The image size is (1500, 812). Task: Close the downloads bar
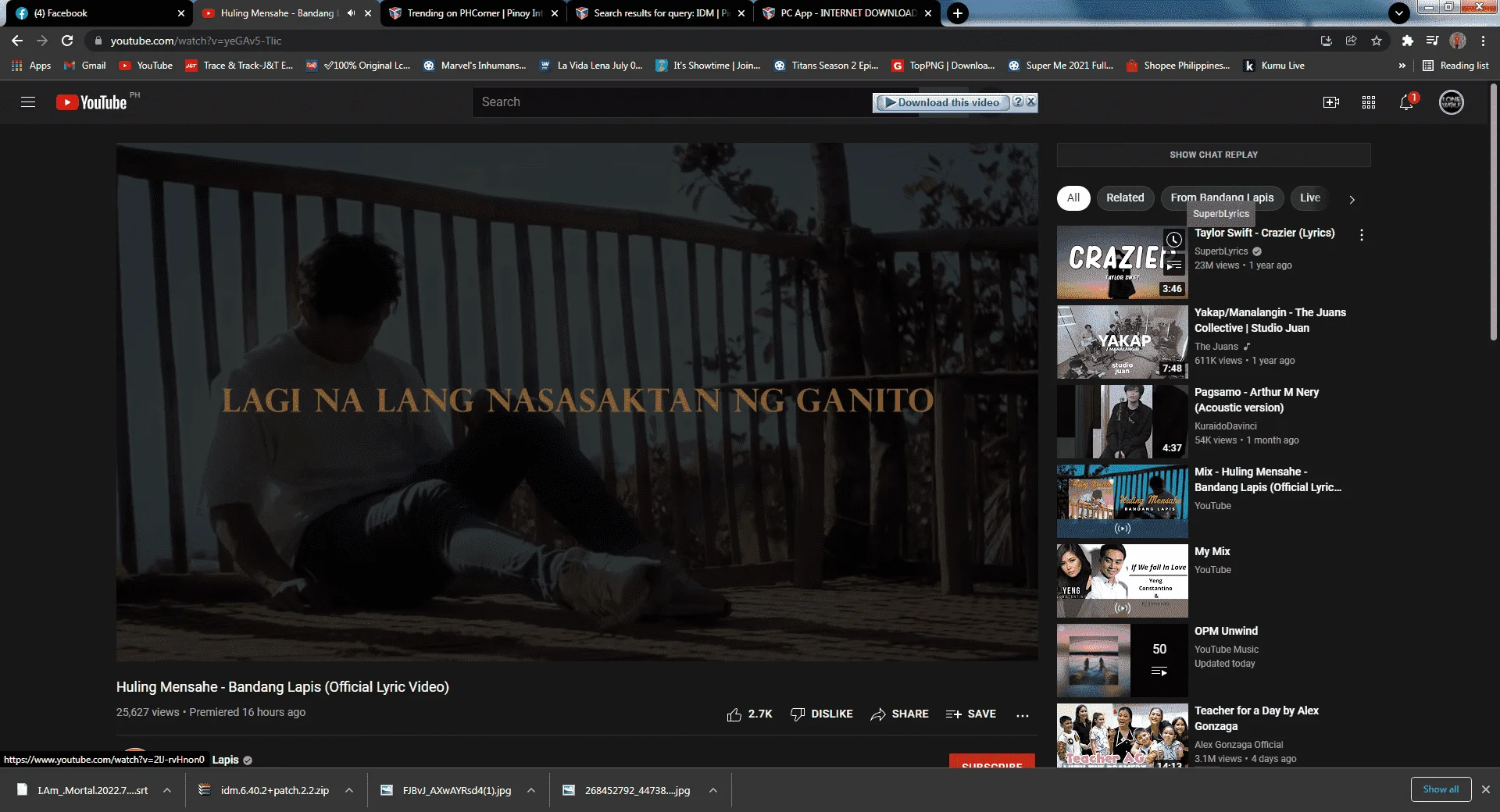point(1486,789)
